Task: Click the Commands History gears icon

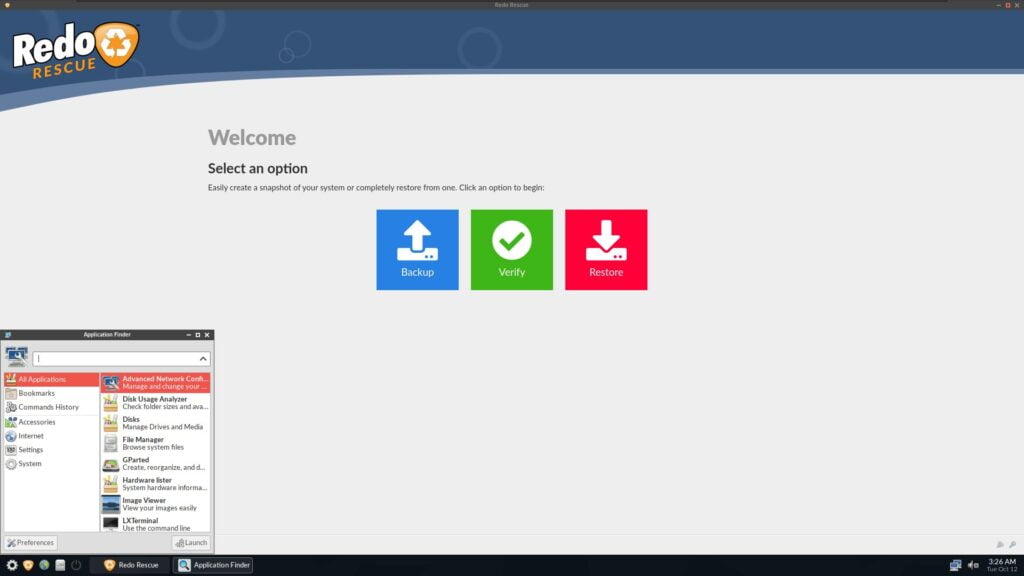Action: pos(11,407)
